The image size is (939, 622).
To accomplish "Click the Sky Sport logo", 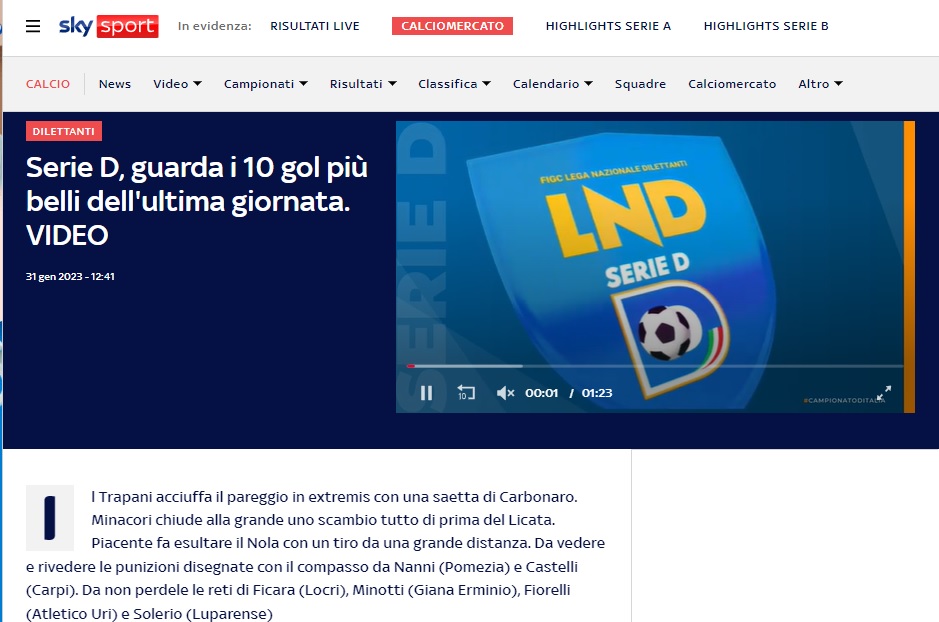I will (x=108, y=26).
